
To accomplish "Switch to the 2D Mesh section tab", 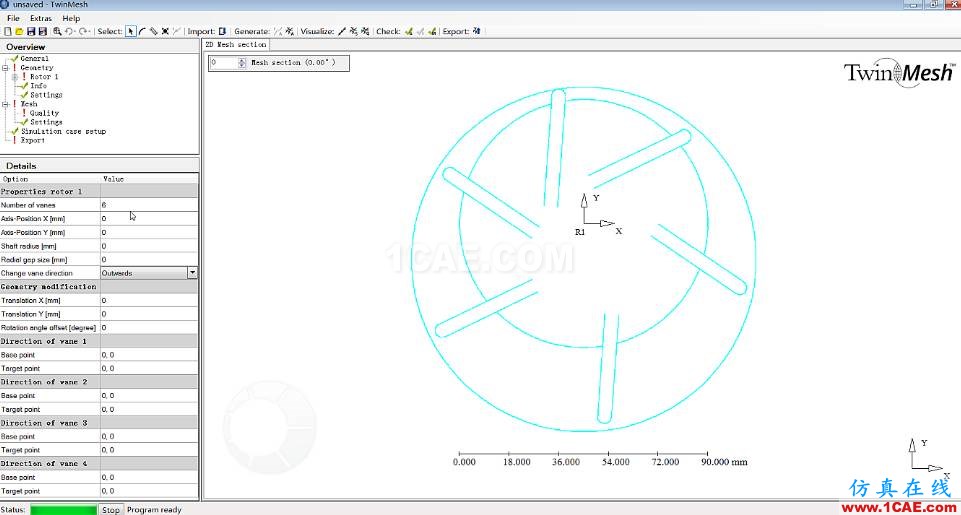I will pyautogui.click(x=235, y=45).
